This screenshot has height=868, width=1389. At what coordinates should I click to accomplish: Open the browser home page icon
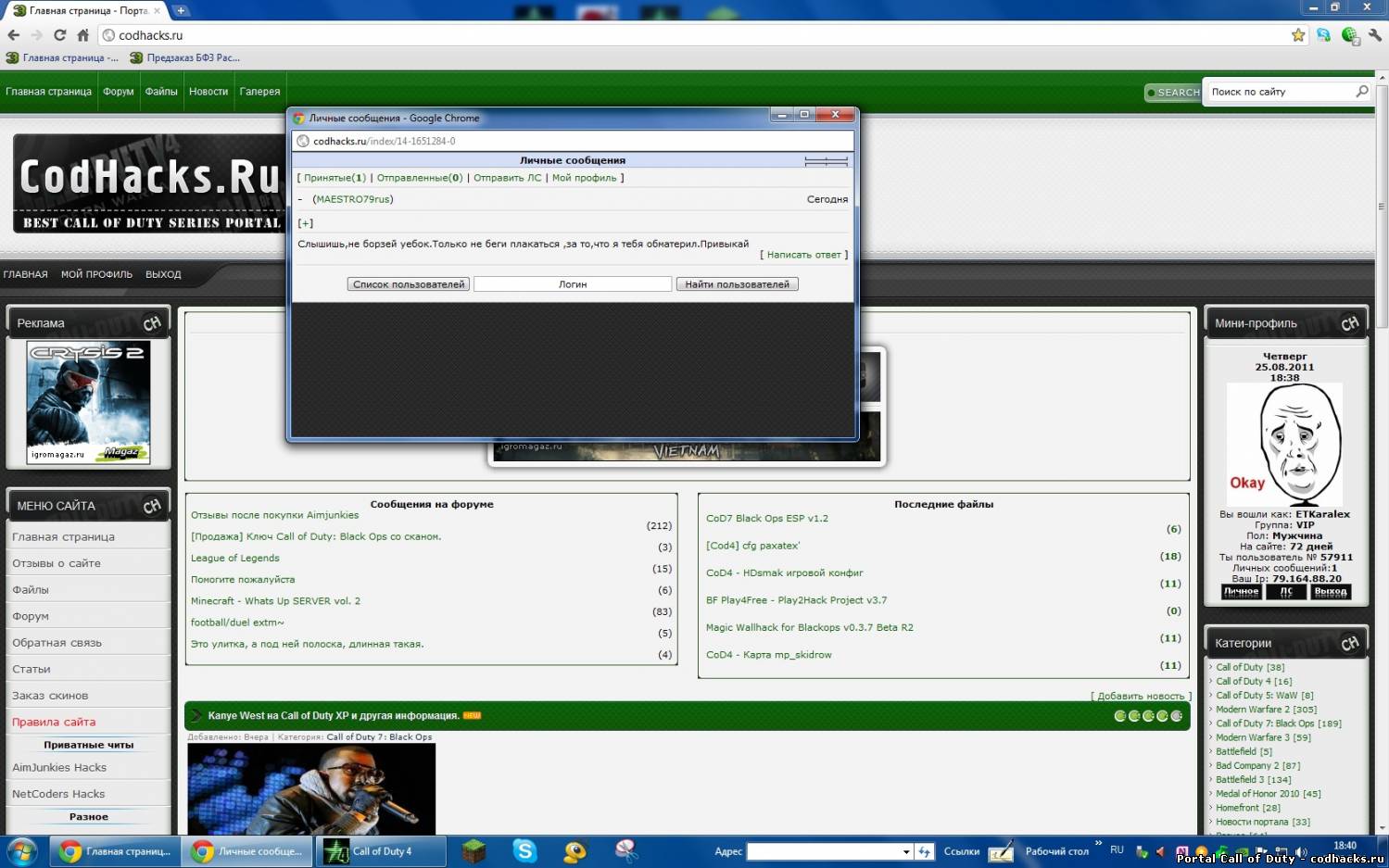tap(82, 35)
